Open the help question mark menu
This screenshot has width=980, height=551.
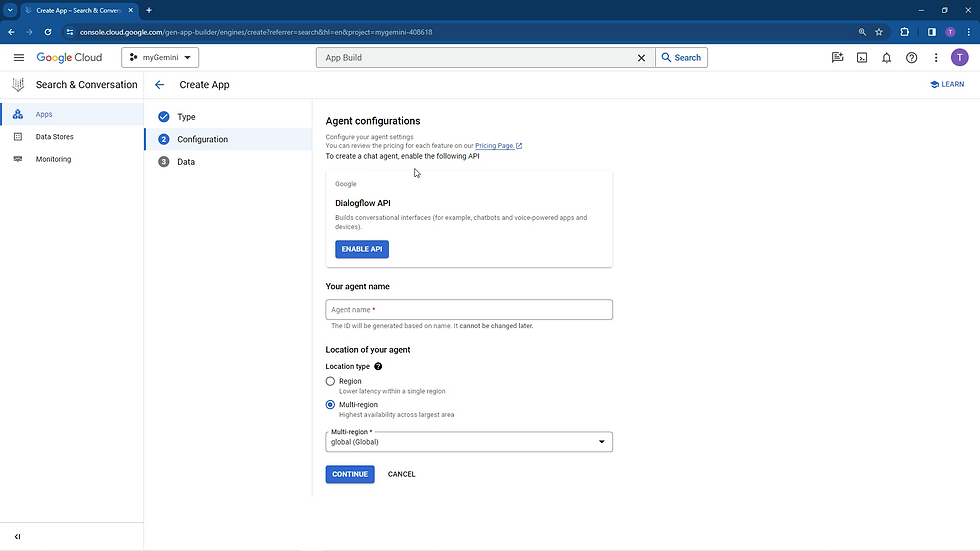(911, 57)
